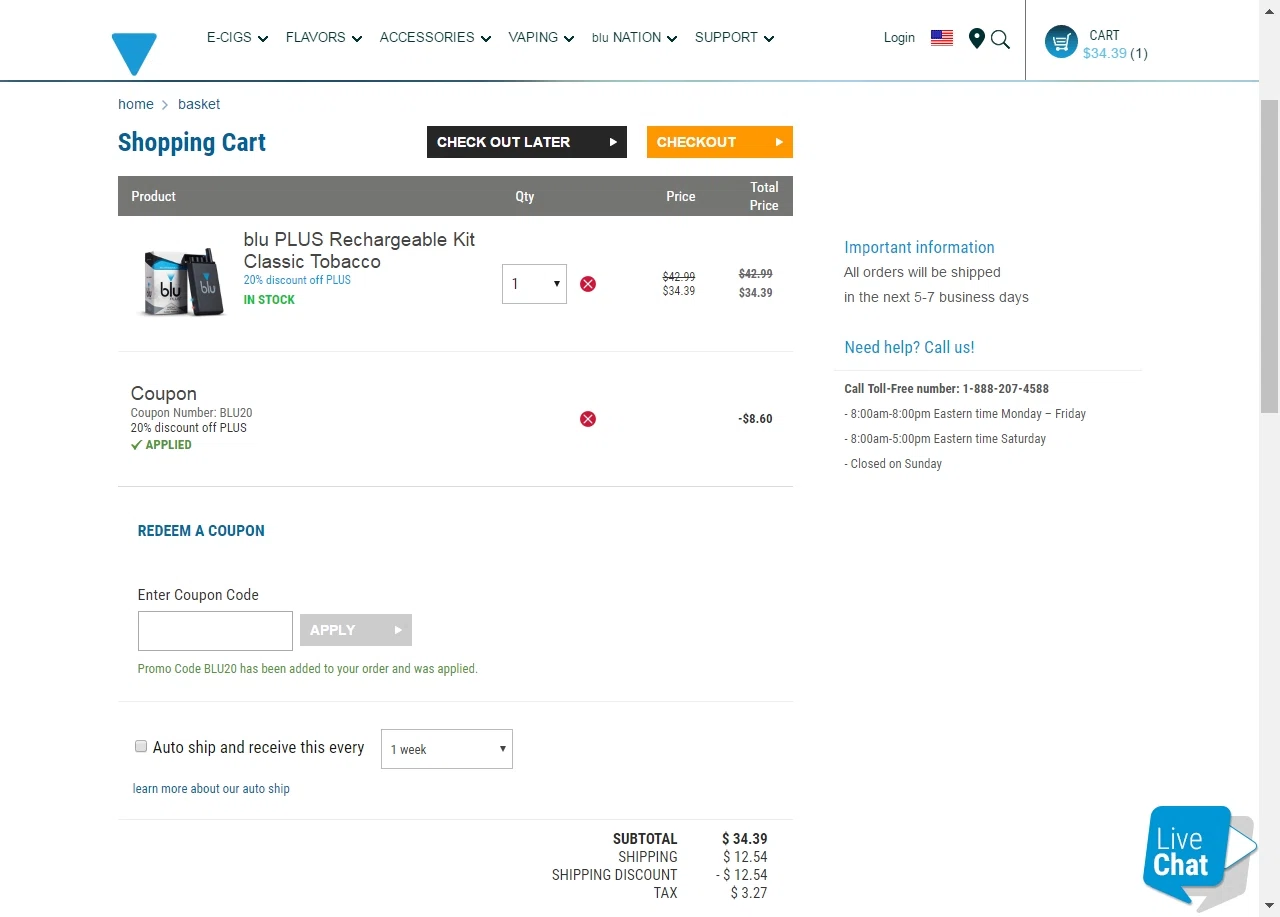The height and width of the screenshot is (917, 1280).
Task: Enable the Auto ship checkbox
Action: [141, 746]
